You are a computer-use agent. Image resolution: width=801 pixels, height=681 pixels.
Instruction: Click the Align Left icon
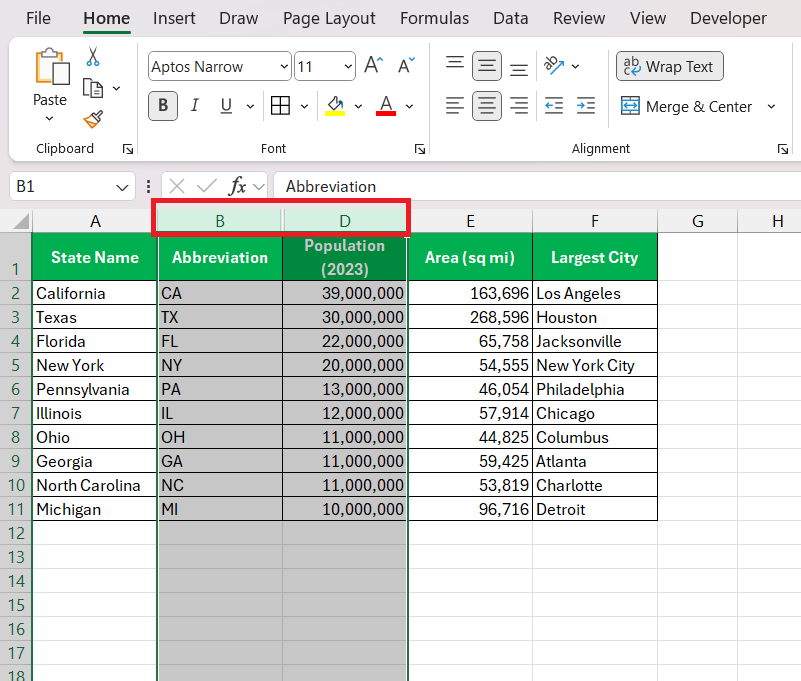tap(455, 106)
